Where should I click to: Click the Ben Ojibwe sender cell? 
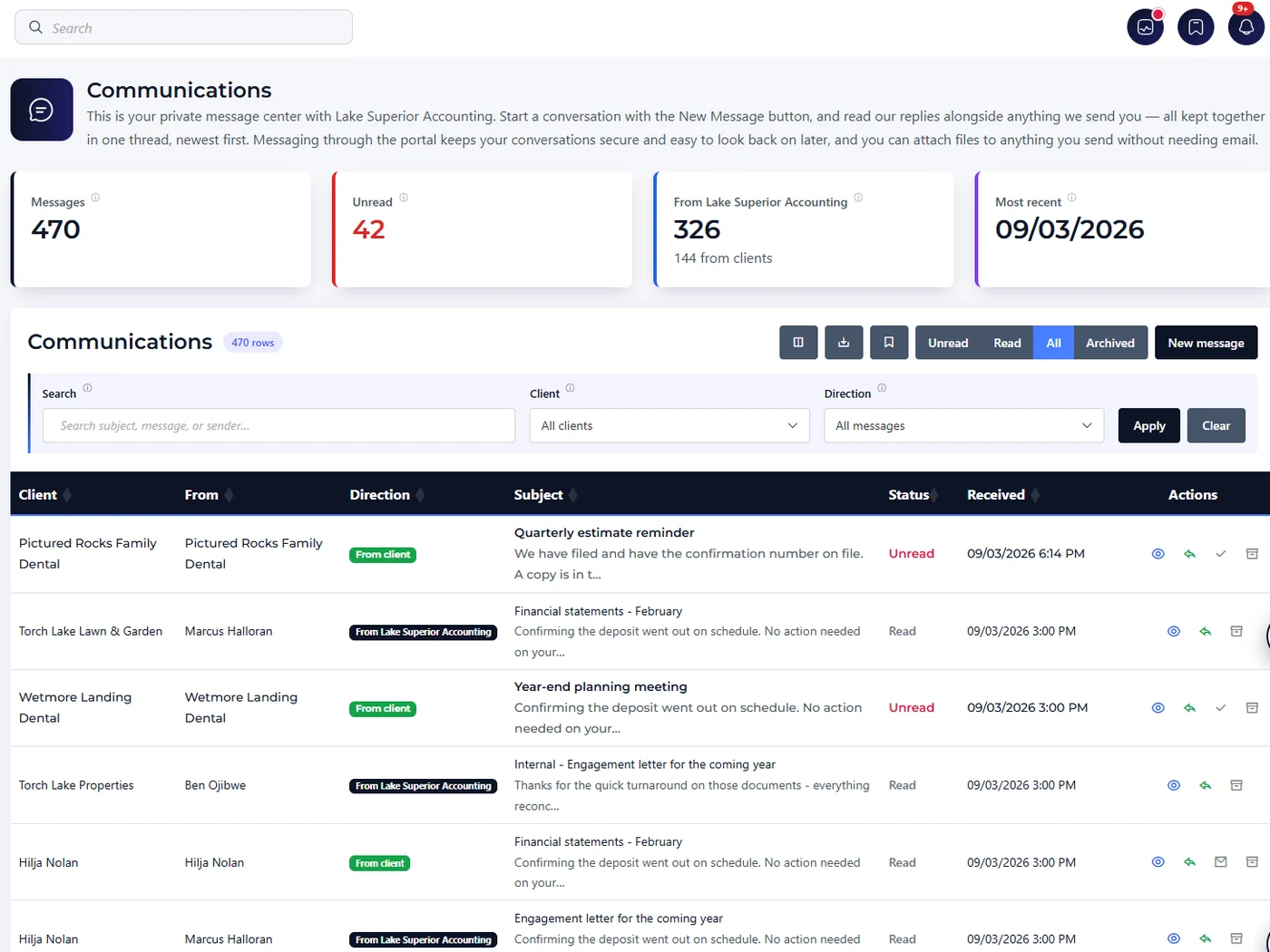(215, 785)
